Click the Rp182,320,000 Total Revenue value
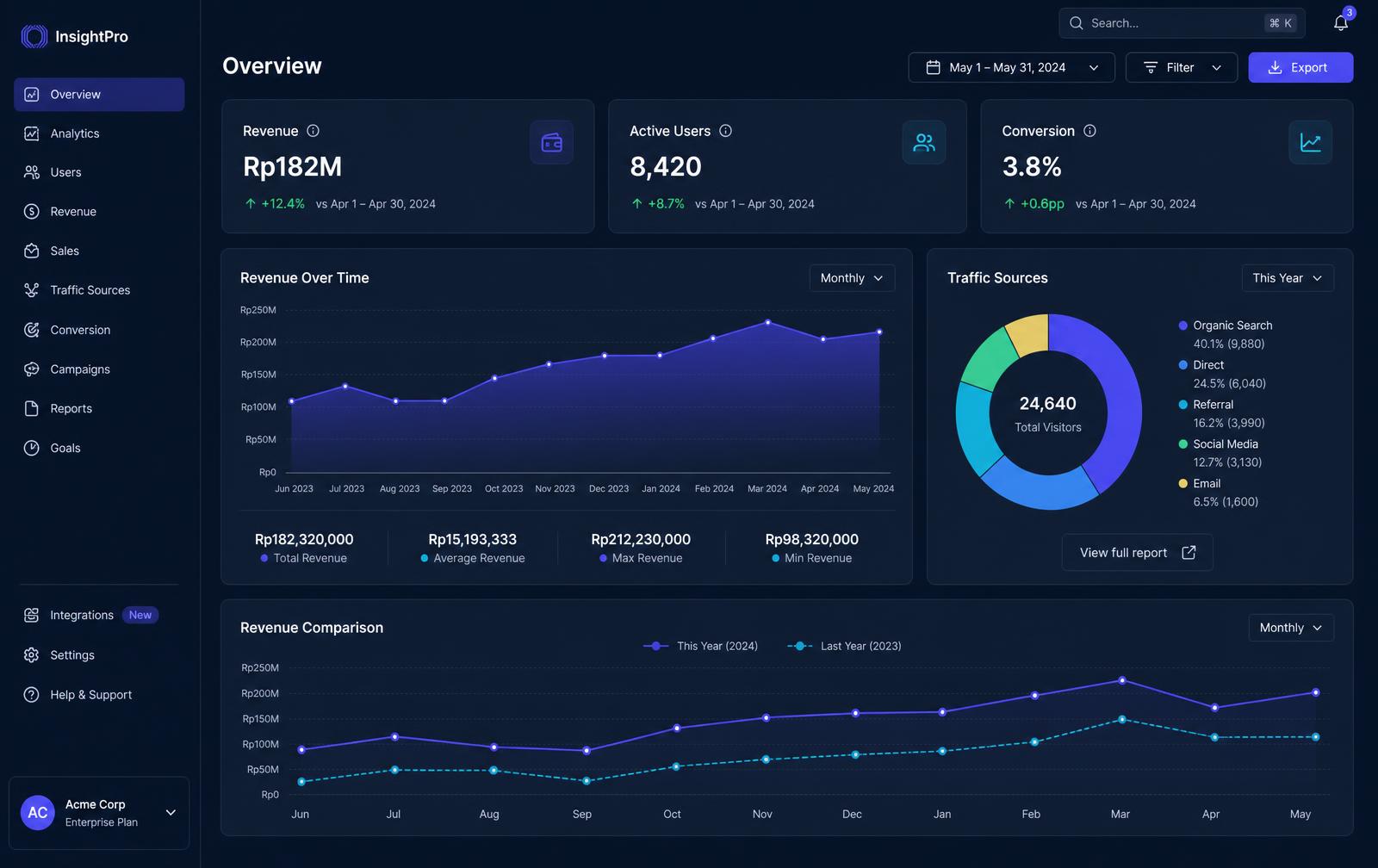The width and height of the screenshot is (1378, 868). click(x=304, y=539)
